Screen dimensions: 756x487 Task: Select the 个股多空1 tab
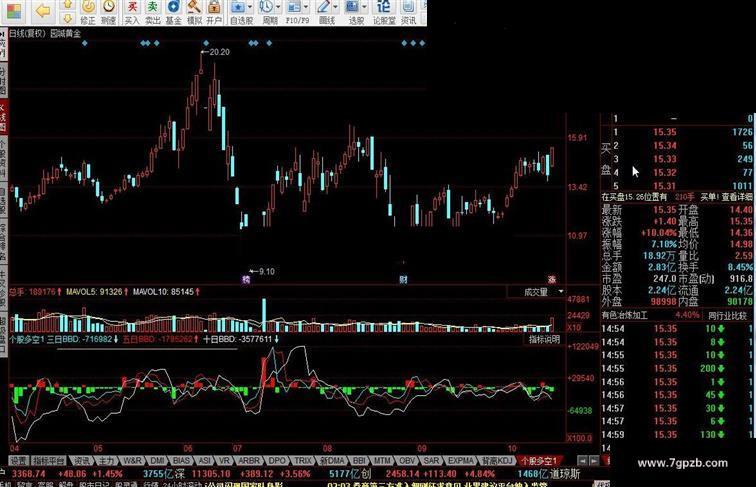(539, 461)
